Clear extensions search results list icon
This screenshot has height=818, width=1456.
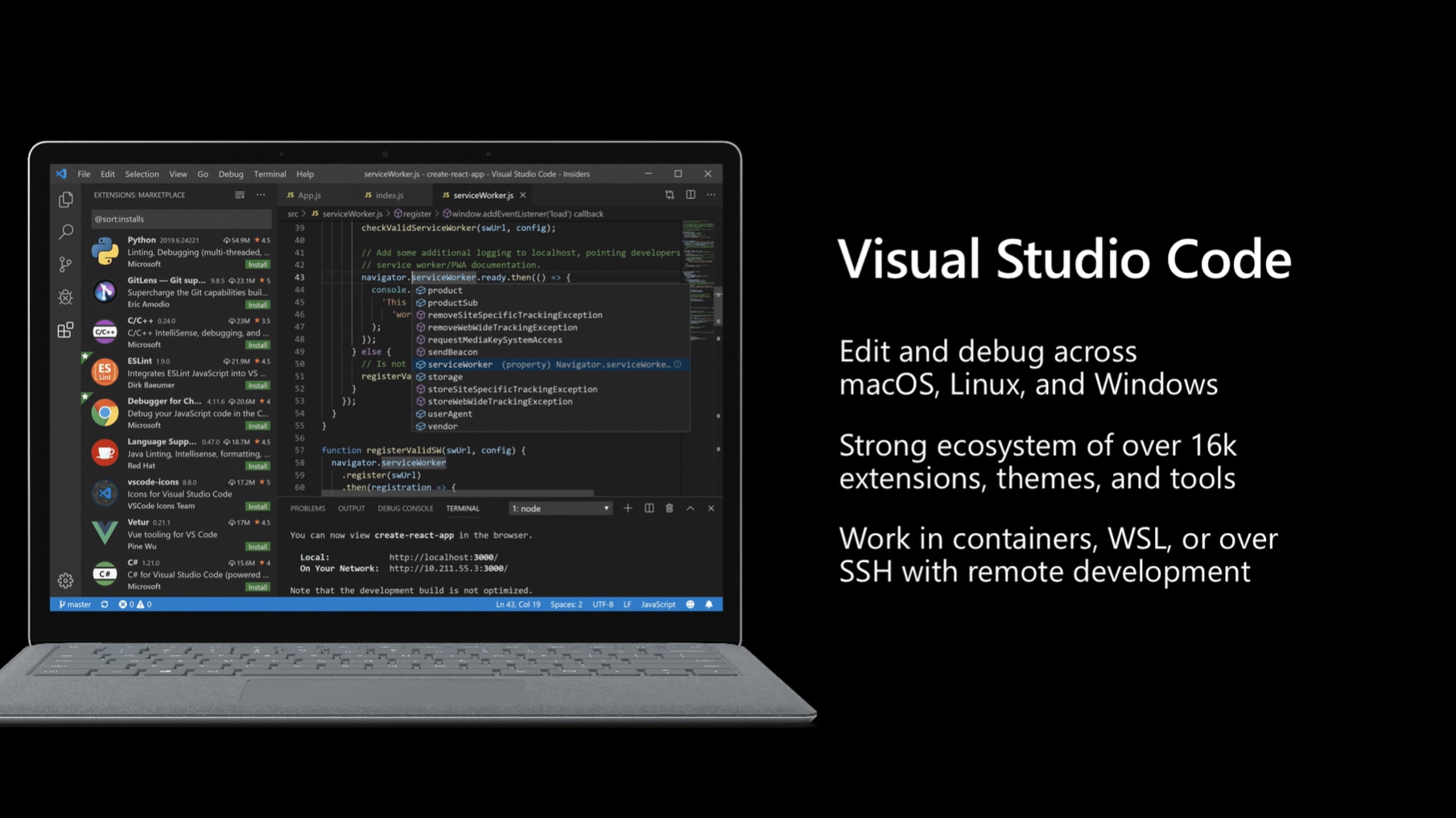pyautogui.click(x=240, y=195)
